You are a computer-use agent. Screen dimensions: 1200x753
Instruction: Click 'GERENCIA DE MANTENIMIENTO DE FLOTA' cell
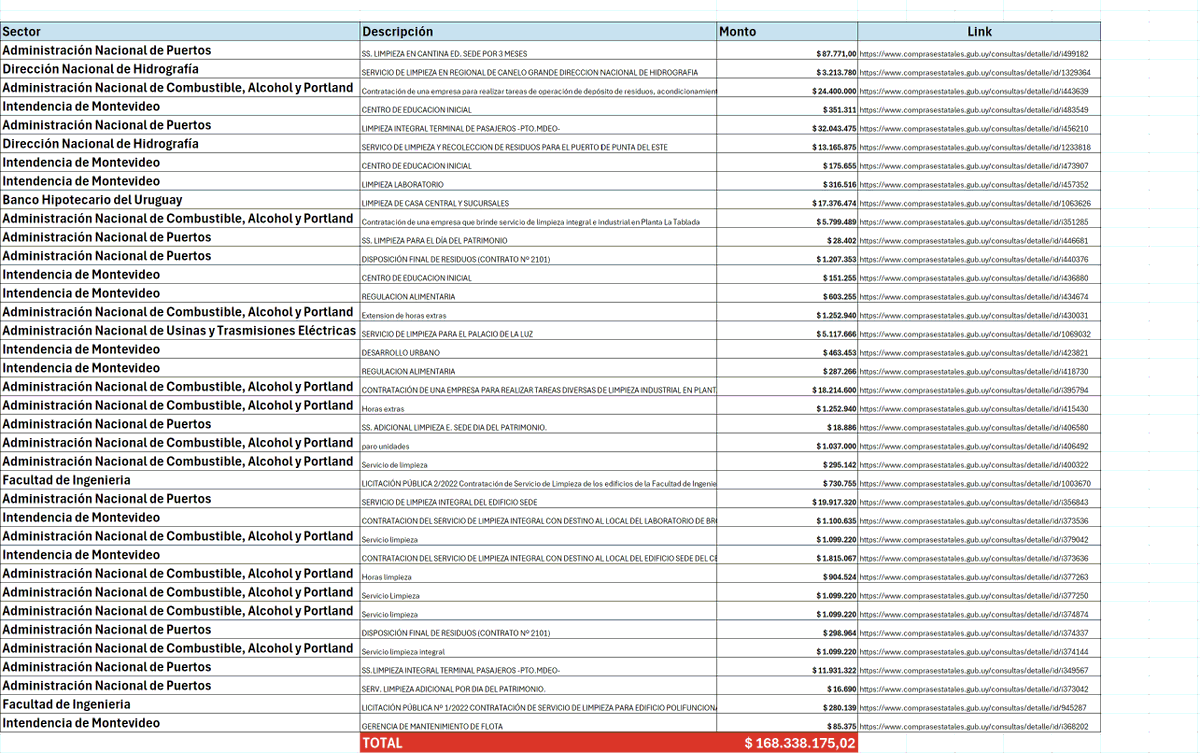539,723
